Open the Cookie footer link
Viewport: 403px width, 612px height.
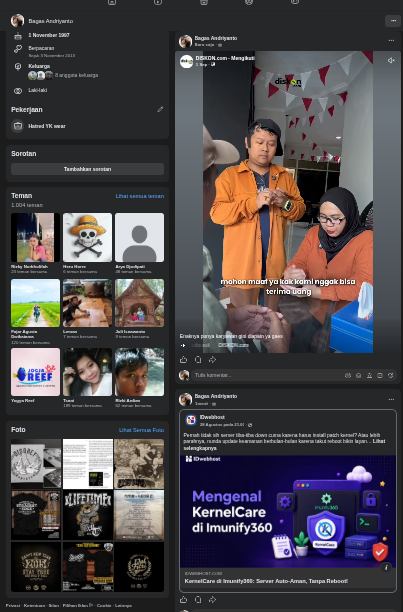tap(104, 605)
